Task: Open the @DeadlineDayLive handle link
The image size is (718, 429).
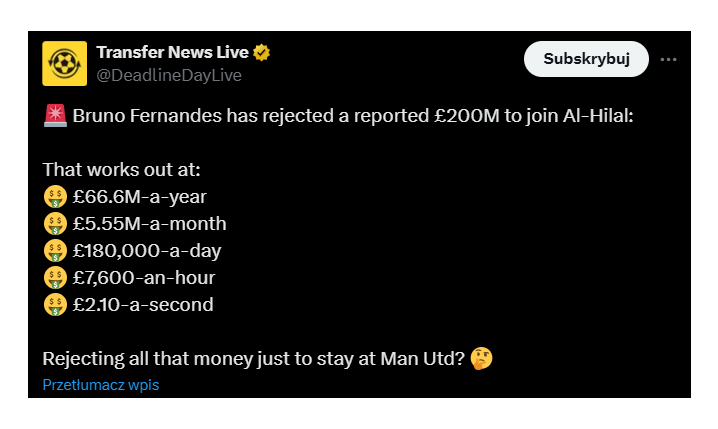Action: coord(169,75)
